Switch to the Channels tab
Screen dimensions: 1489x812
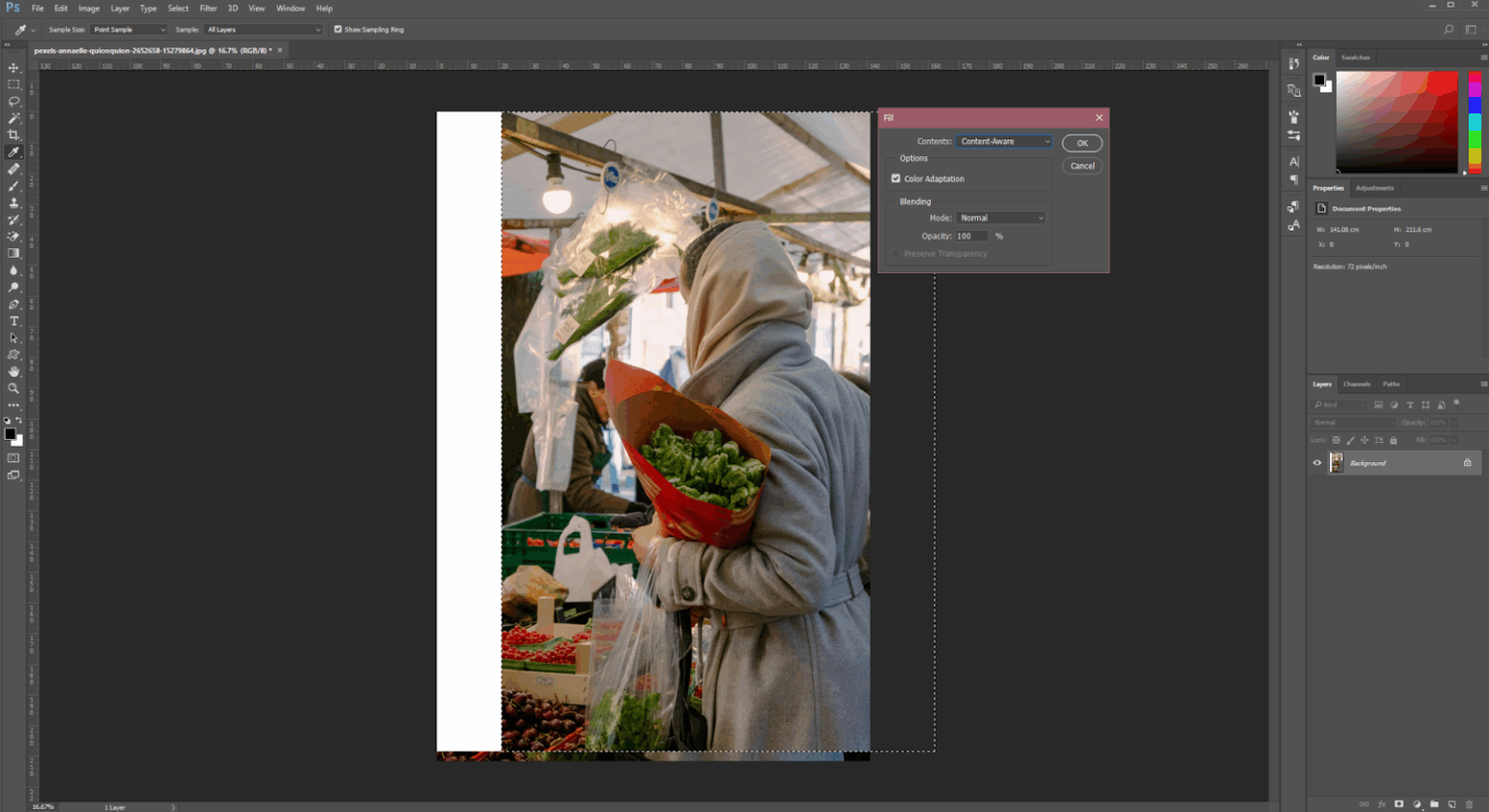[x=1356, y=384]
